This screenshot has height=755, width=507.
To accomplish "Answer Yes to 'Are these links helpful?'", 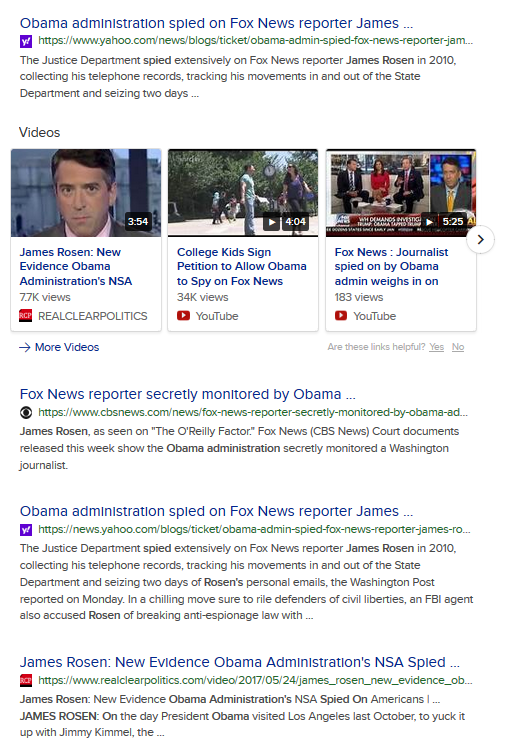I will (x=436, y=347).
